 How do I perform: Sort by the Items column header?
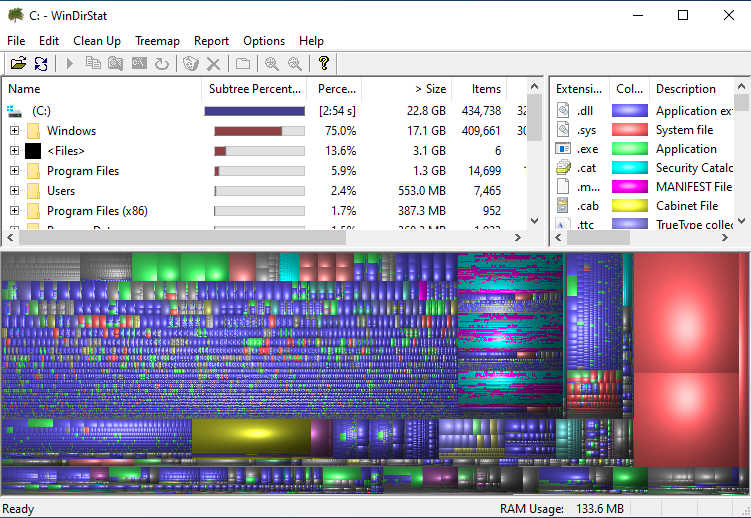tap(479, 89)
